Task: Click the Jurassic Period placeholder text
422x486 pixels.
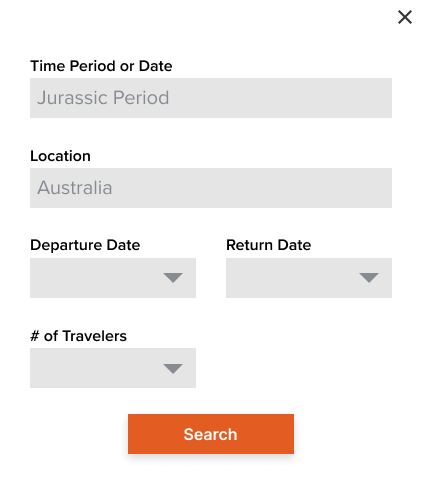Action: click(103, 98)
